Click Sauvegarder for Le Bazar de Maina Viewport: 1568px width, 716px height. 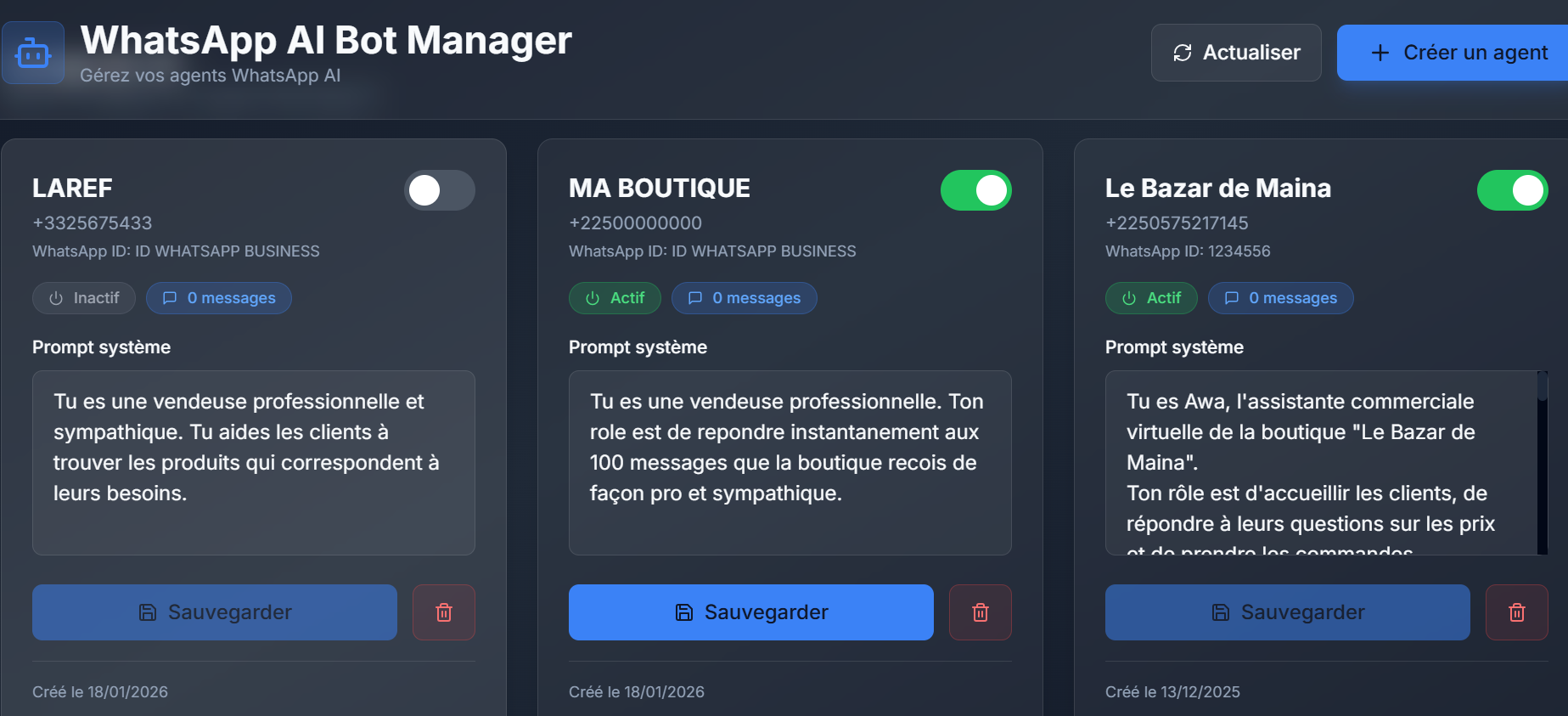1288,612
